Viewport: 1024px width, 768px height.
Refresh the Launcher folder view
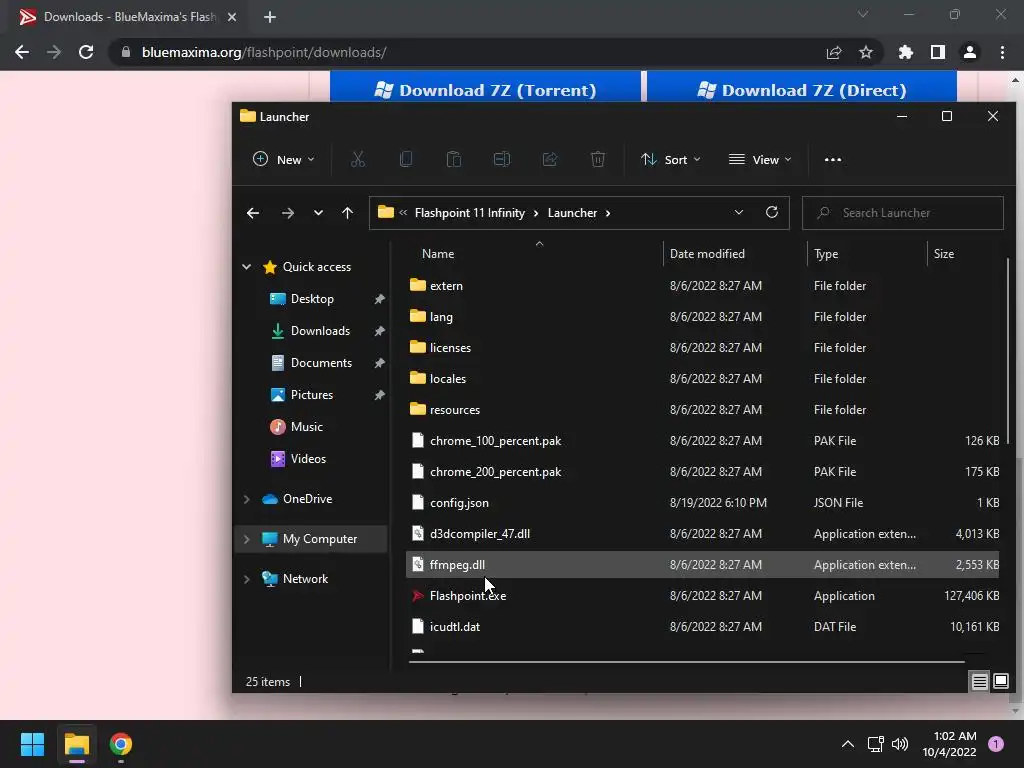(x=772, y=212)
